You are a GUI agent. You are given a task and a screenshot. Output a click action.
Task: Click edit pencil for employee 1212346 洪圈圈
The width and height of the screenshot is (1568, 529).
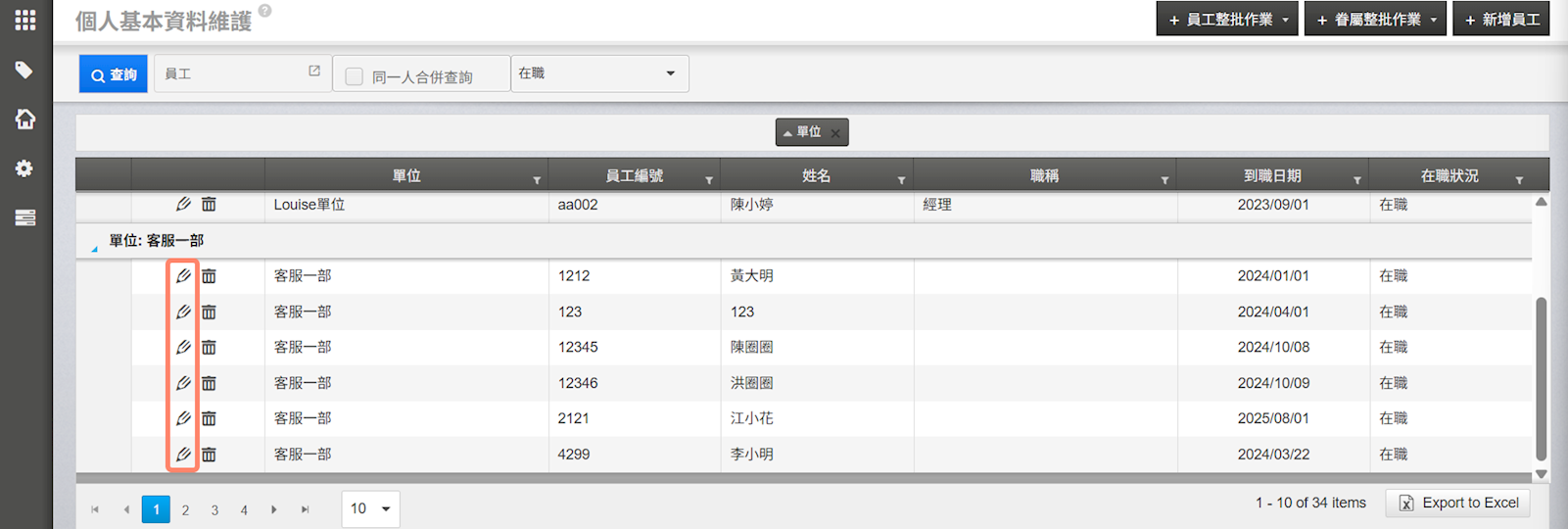(x=183, y=383)
